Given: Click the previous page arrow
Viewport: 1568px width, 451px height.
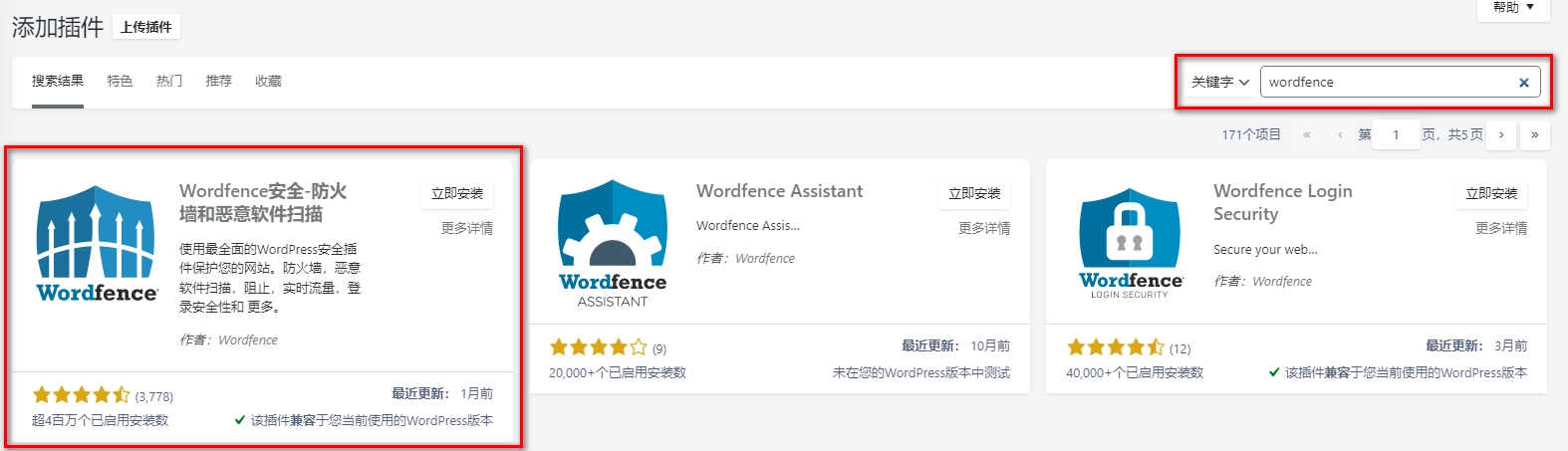Looking at the screenshot, I should pyautogui.click(x=1340, y=134).
